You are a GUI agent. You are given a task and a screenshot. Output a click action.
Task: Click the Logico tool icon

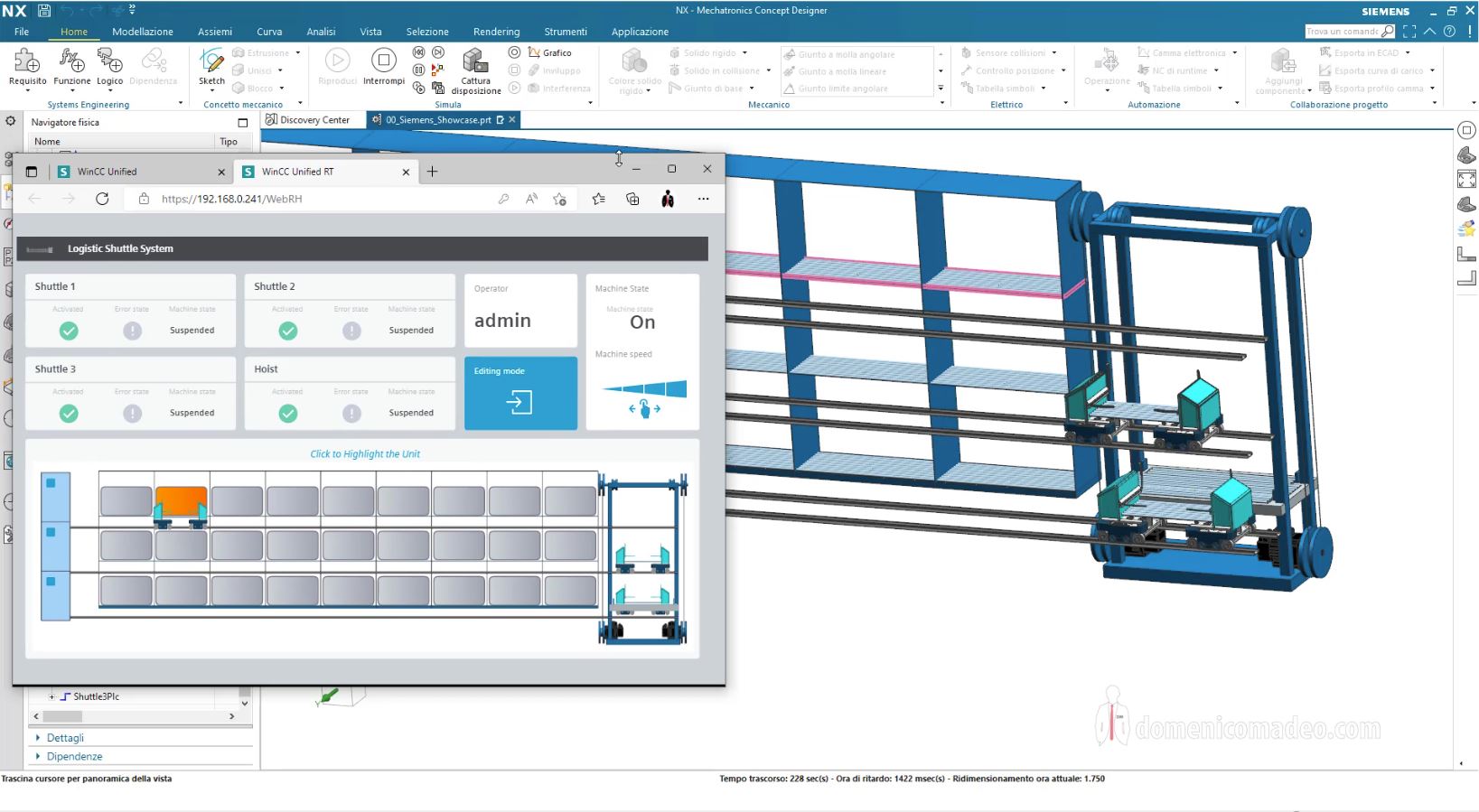[x=110, y=61]
